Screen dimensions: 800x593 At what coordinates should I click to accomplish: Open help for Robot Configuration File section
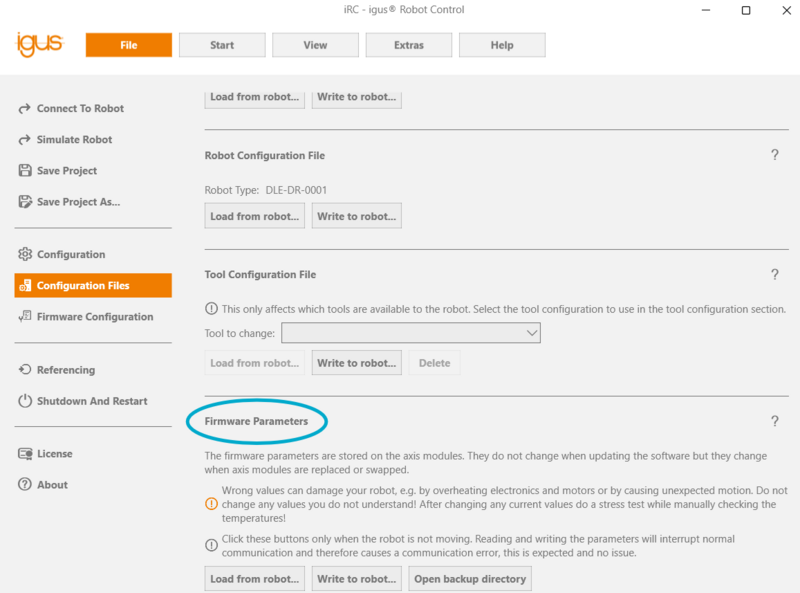click(774, 155)
